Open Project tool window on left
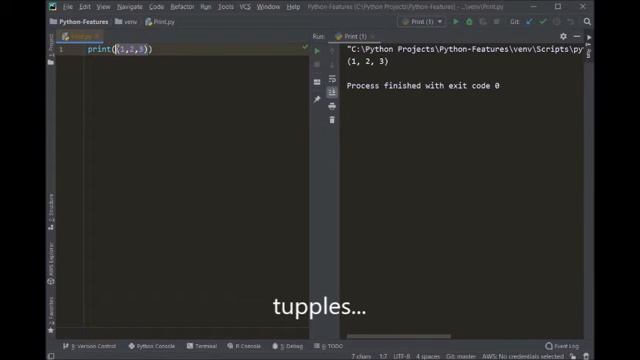Viewport: 640px width, 360px height. coord(51,50)
